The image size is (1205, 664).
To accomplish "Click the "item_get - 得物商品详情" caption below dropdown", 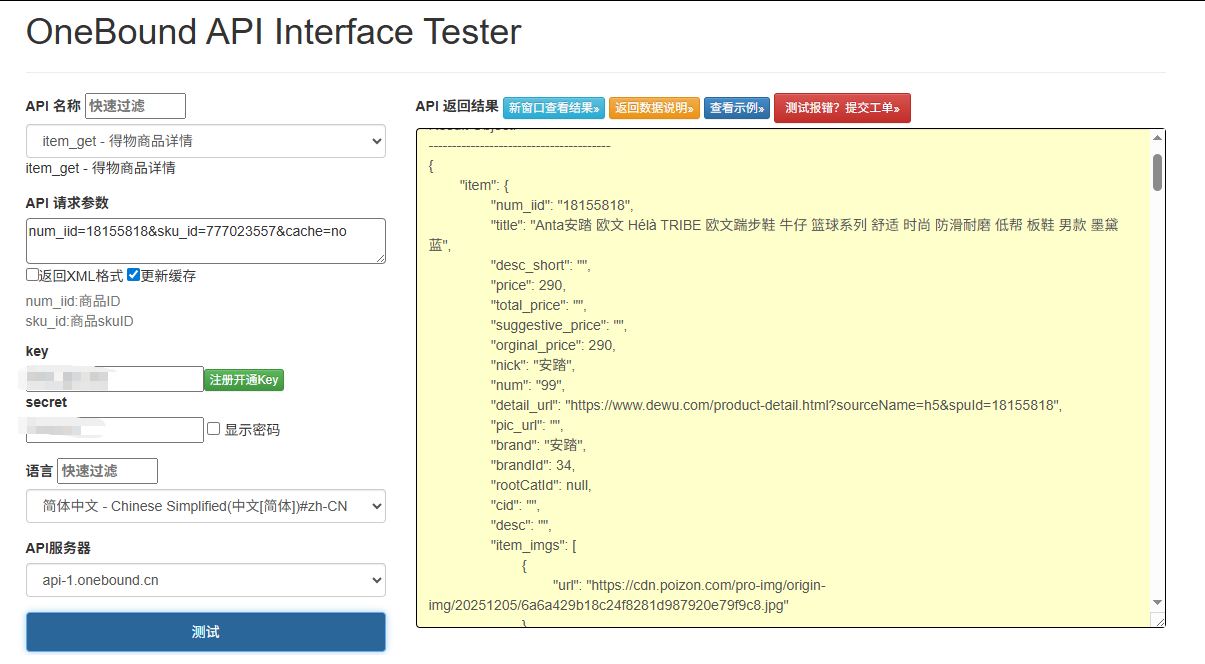I will pyautogui.click(x=100, y=167).
